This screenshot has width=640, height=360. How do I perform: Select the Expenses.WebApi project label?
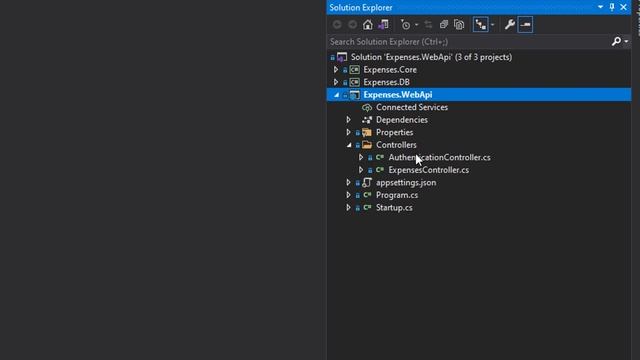pyautogui.click(x=398, y=95)
